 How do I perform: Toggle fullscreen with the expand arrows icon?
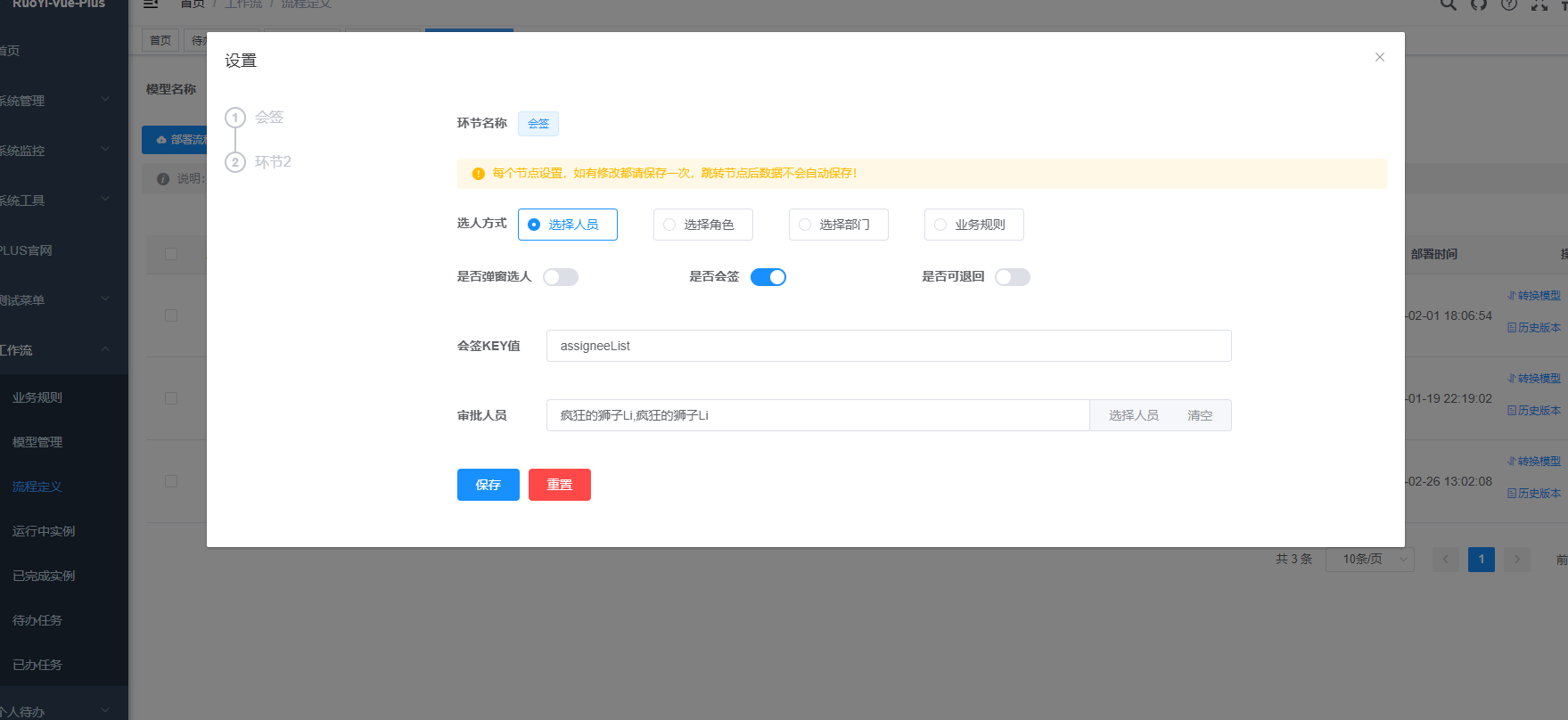(1539, 4)
